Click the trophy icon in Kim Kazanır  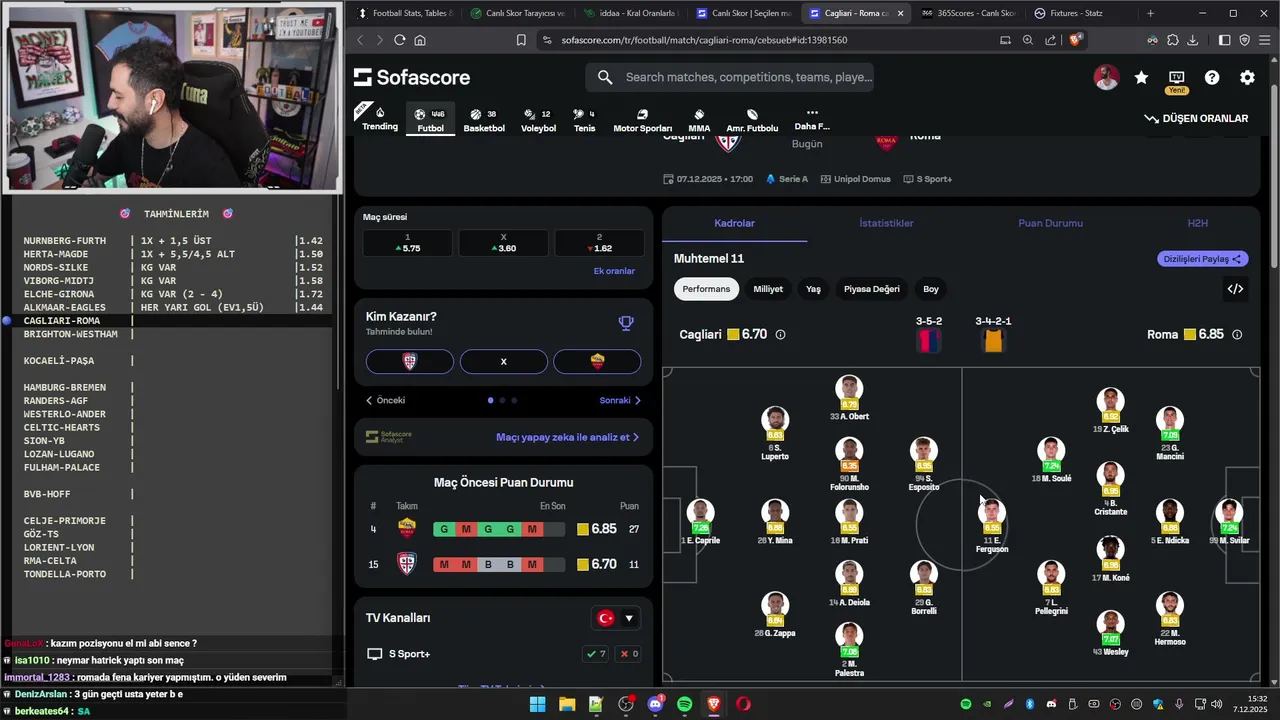[626, 322]
